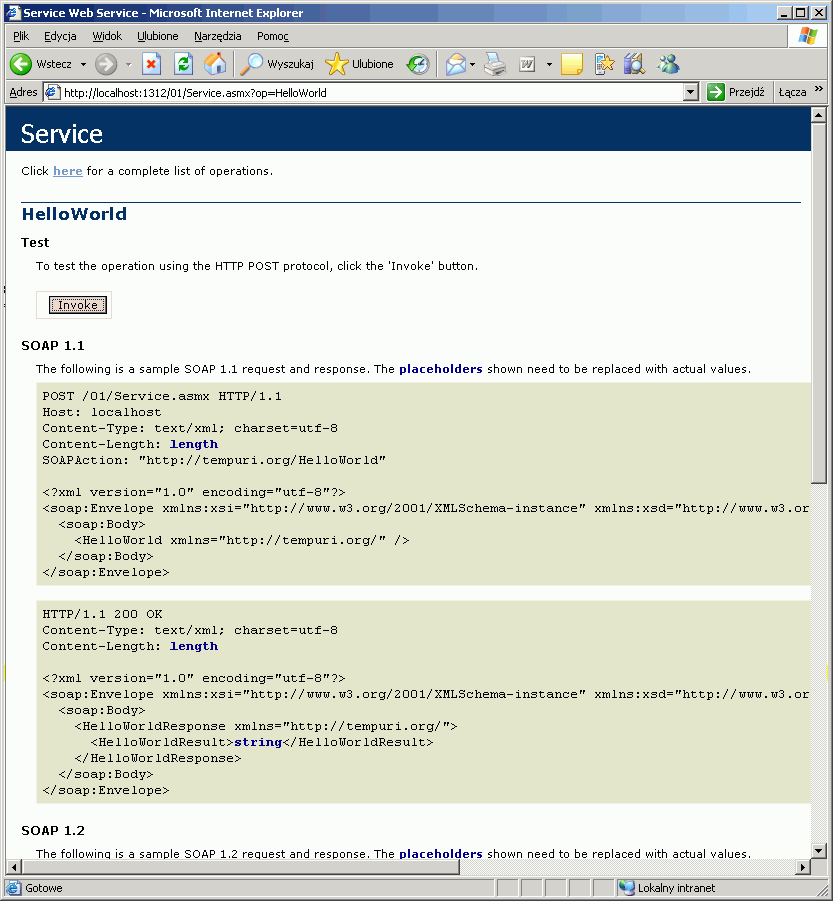Print the page with the printer icon

[495, 64]
